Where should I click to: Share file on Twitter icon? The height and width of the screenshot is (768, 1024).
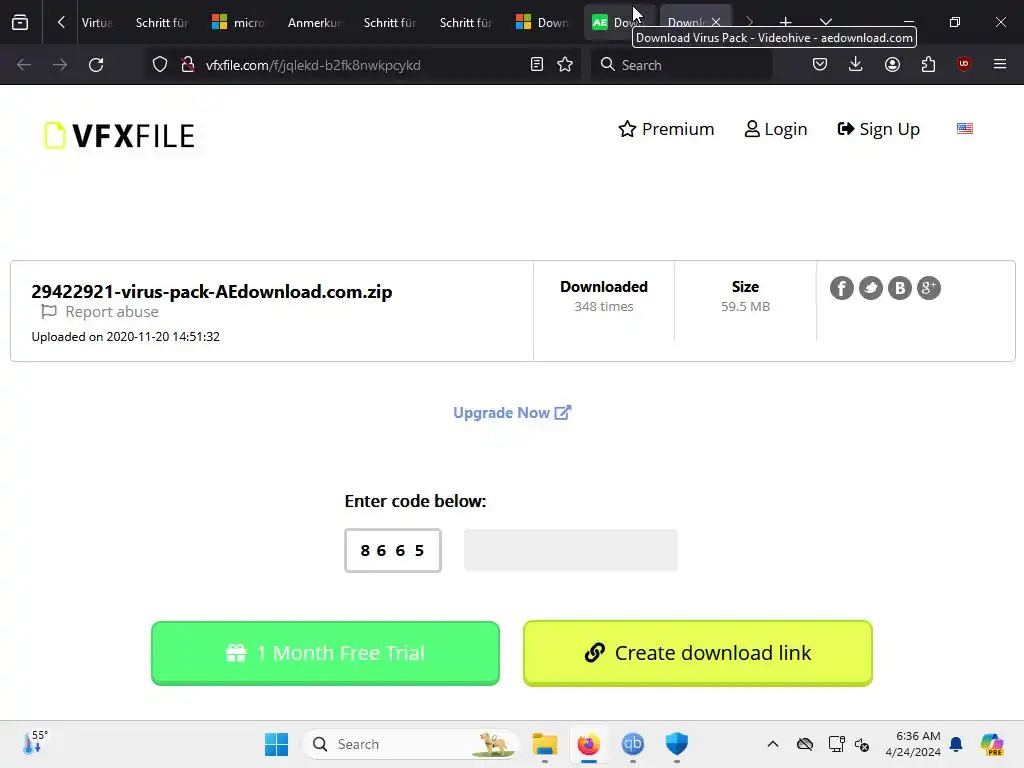pyautogui.click(x=871, y=288)
